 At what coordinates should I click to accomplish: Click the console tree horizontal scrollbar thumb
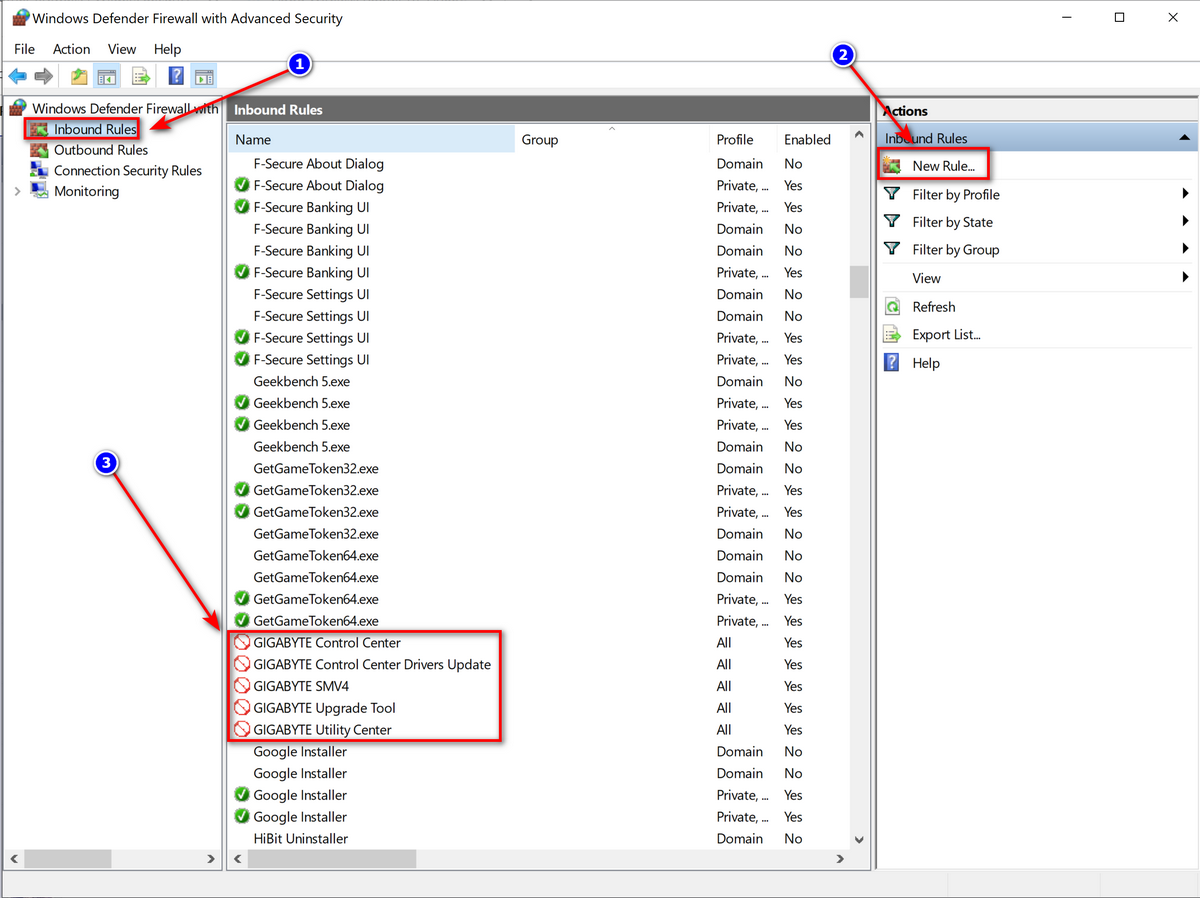(x=68, y=859)
